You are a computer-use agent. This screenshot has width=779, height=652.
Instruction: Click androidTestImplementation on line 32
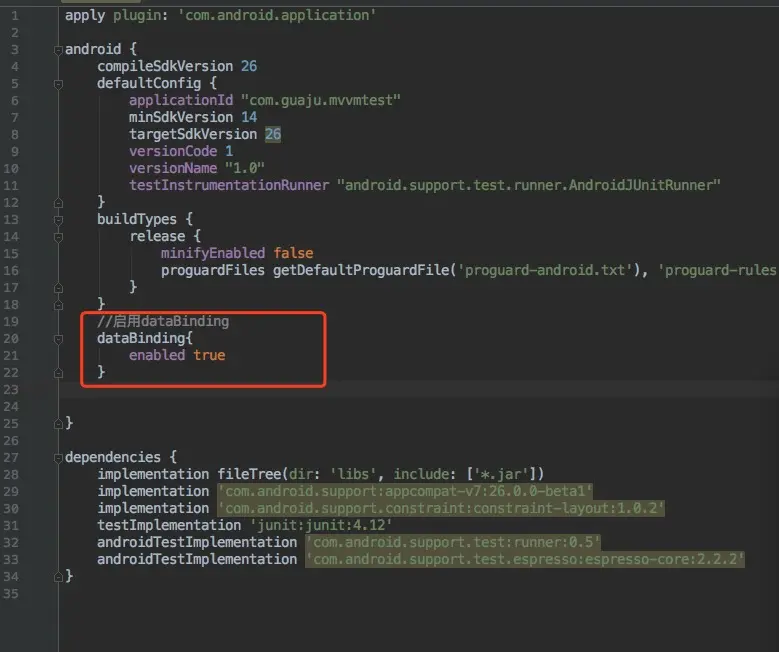[197, 542]
